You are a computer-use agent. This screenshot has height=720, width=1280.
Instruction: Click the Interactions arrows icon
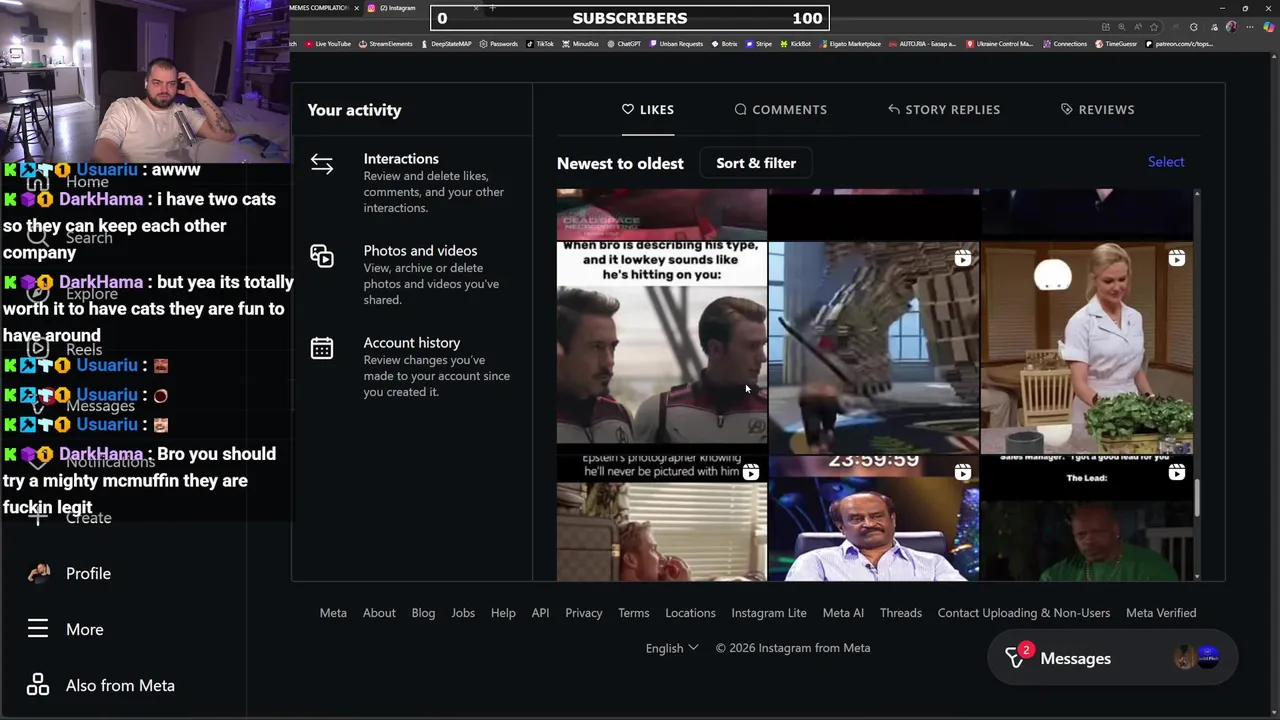pos(321,164)
